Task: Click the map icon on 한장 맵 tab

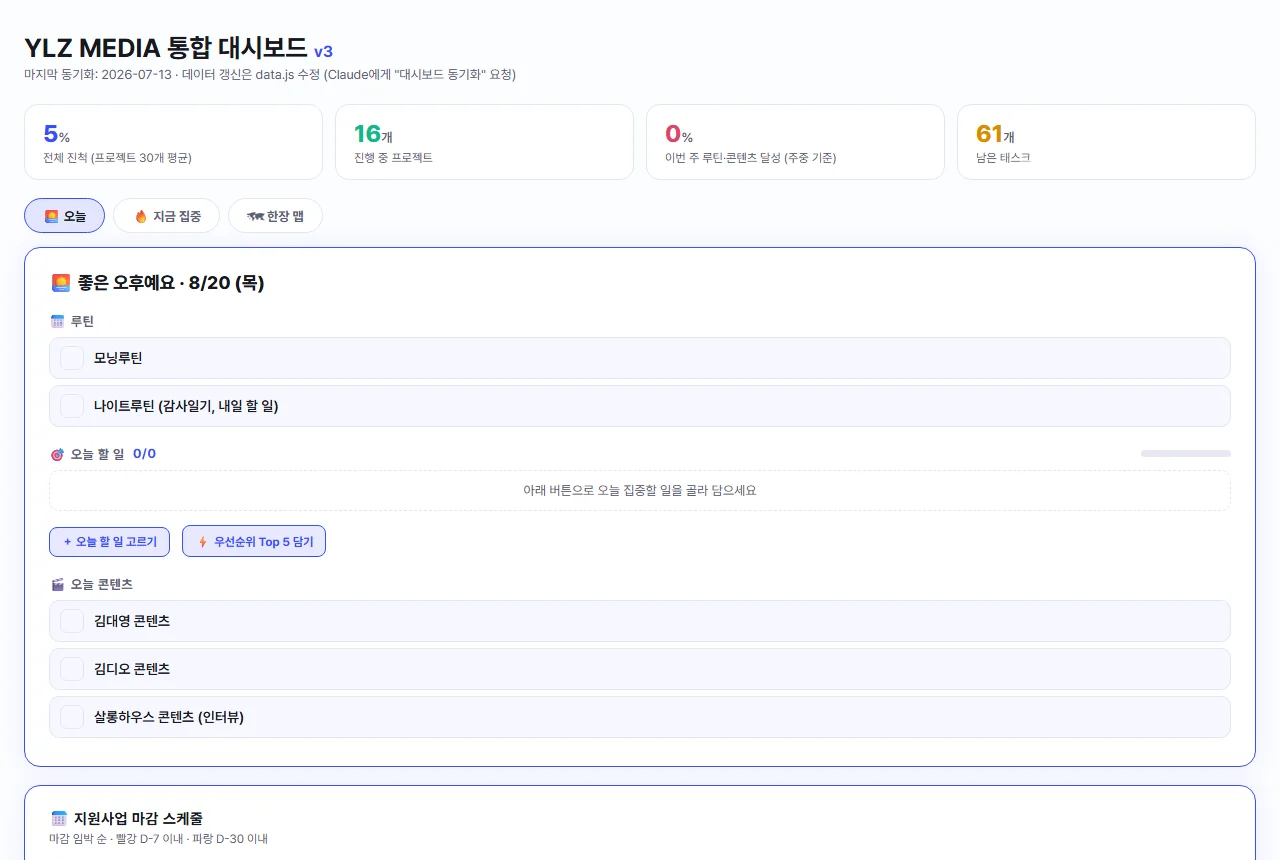Action: (x=255, y=216)
